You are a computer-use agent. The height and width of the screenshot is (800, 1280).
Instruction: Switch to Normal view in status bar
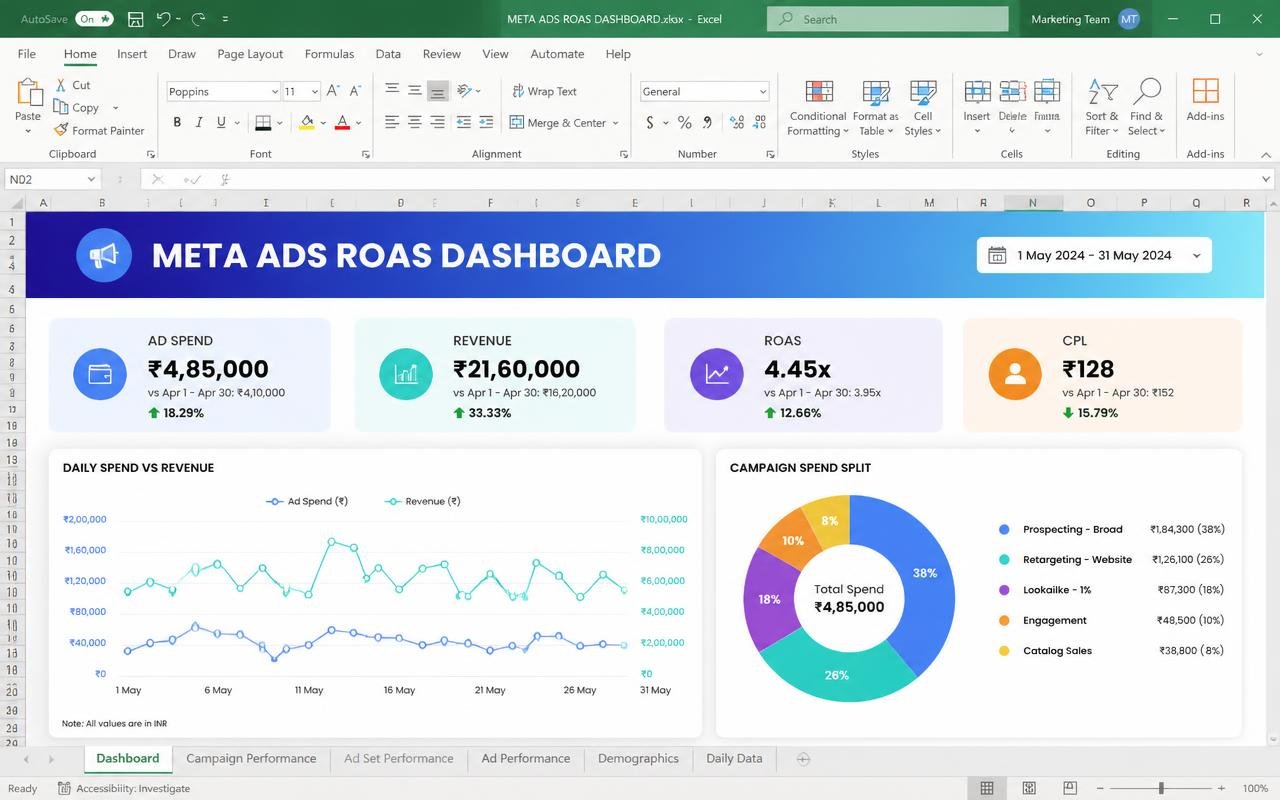click(x=987, y=788)
